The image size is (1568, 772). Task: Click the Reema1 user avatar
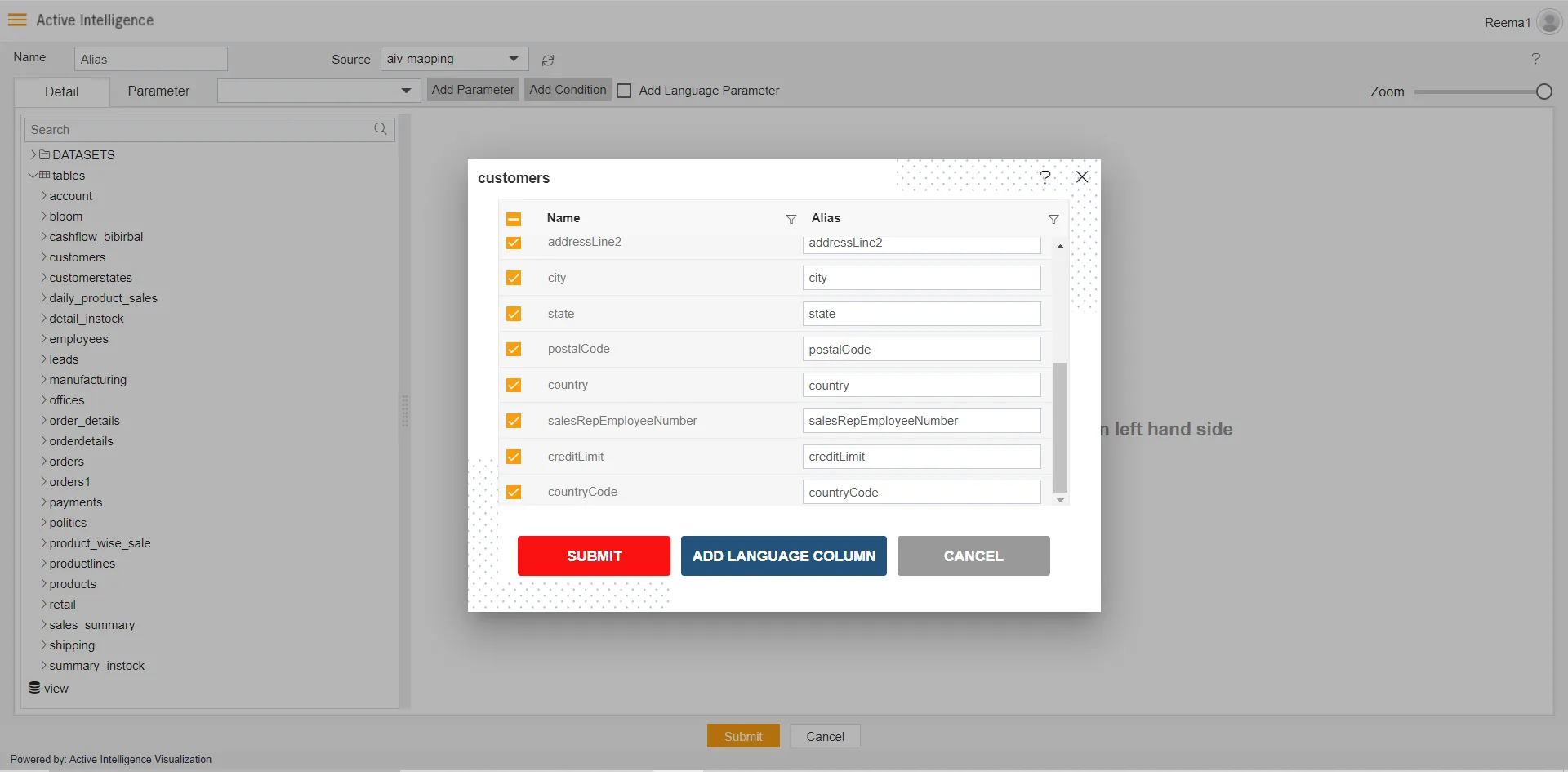pyautogui.click(x=1548, y=22)
